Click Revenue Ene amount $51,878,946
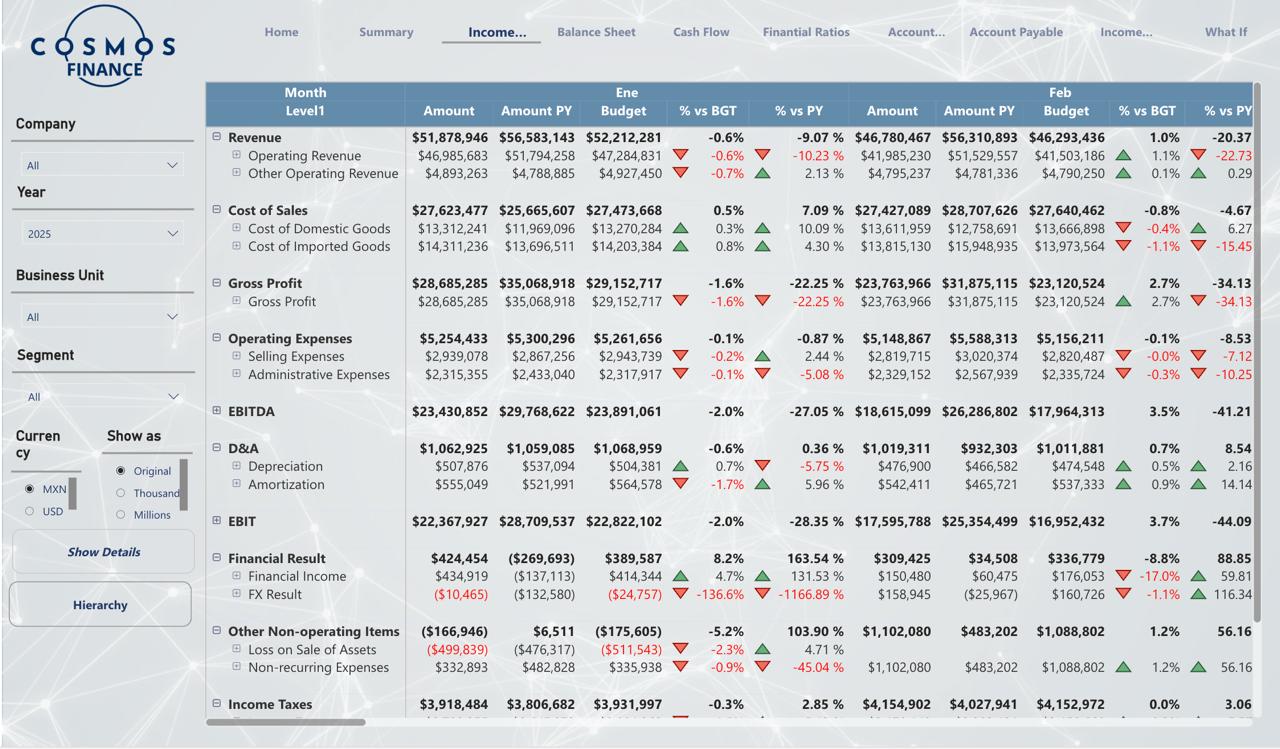The height and width of the screenshot is (749, 1280). point(450,137)
